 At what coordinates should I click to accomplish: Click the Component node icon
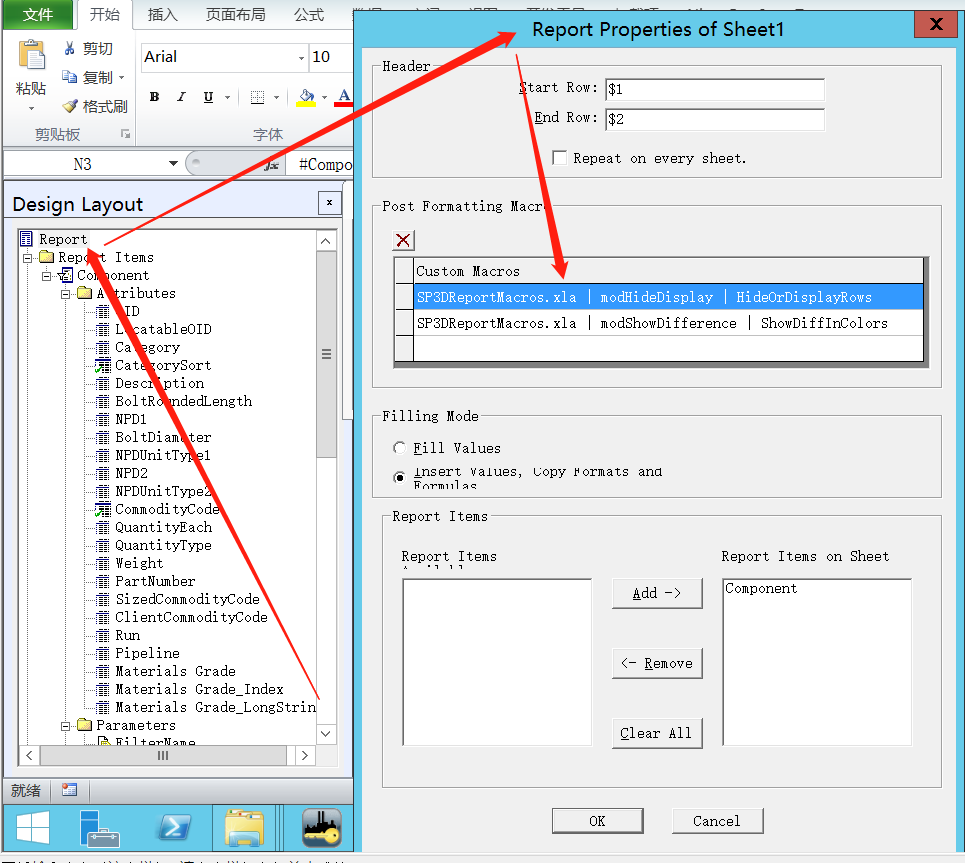pyautogui.click(x=66, y=275)
